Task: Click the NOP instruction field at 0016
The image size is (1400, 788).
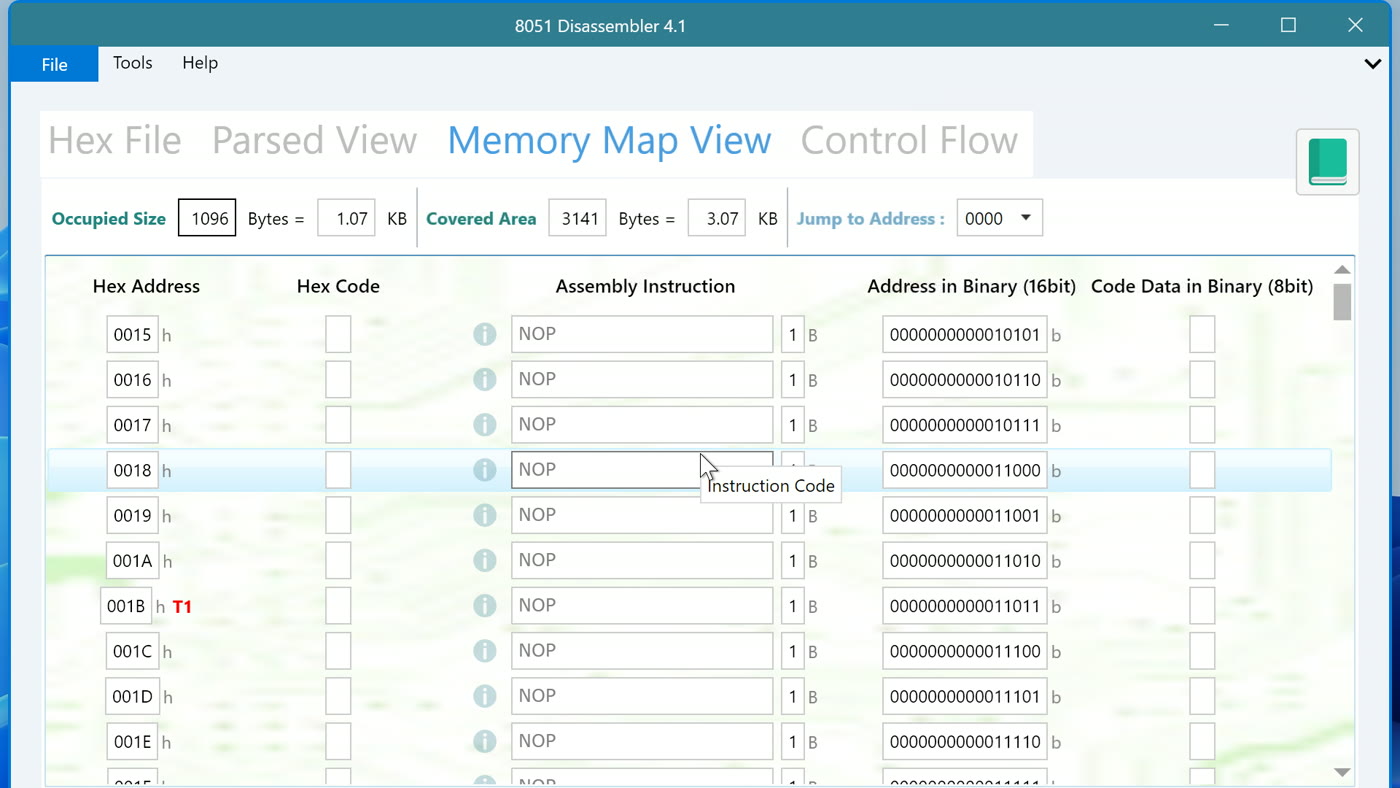Action: [642, 379]
